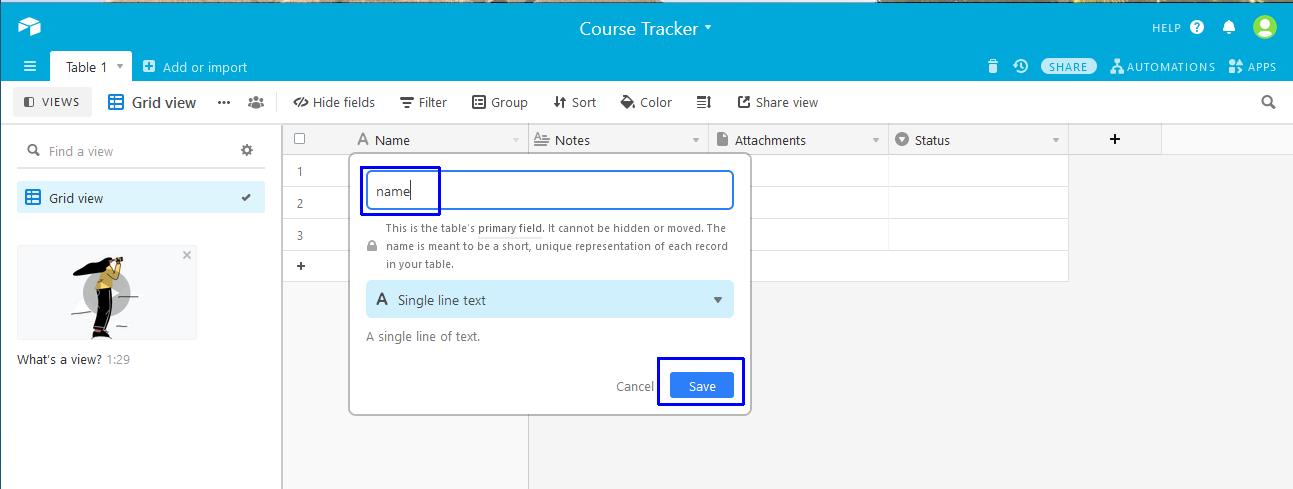Open the Notes column dropdown arrow
This screenshot has height=489, width=1293.
point(696,140)
